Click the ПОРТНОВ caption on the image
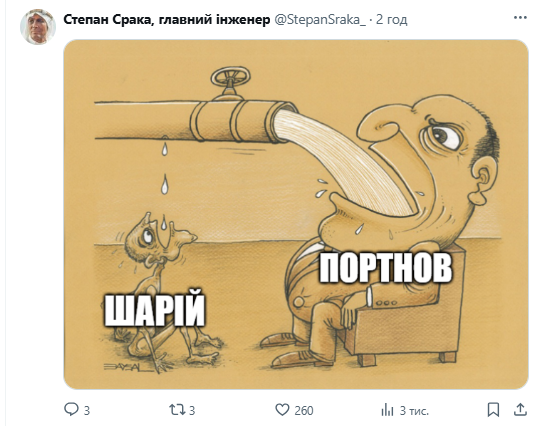 [385, 268]
